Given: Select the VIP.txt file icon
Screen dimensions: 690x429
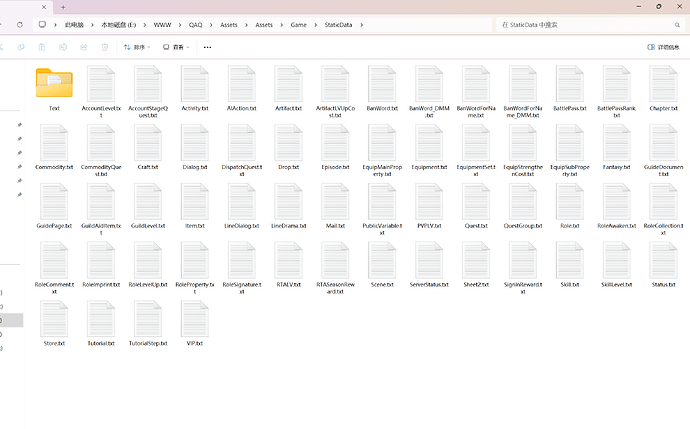Looking at the screenshot, I should [x=195, y=319].
